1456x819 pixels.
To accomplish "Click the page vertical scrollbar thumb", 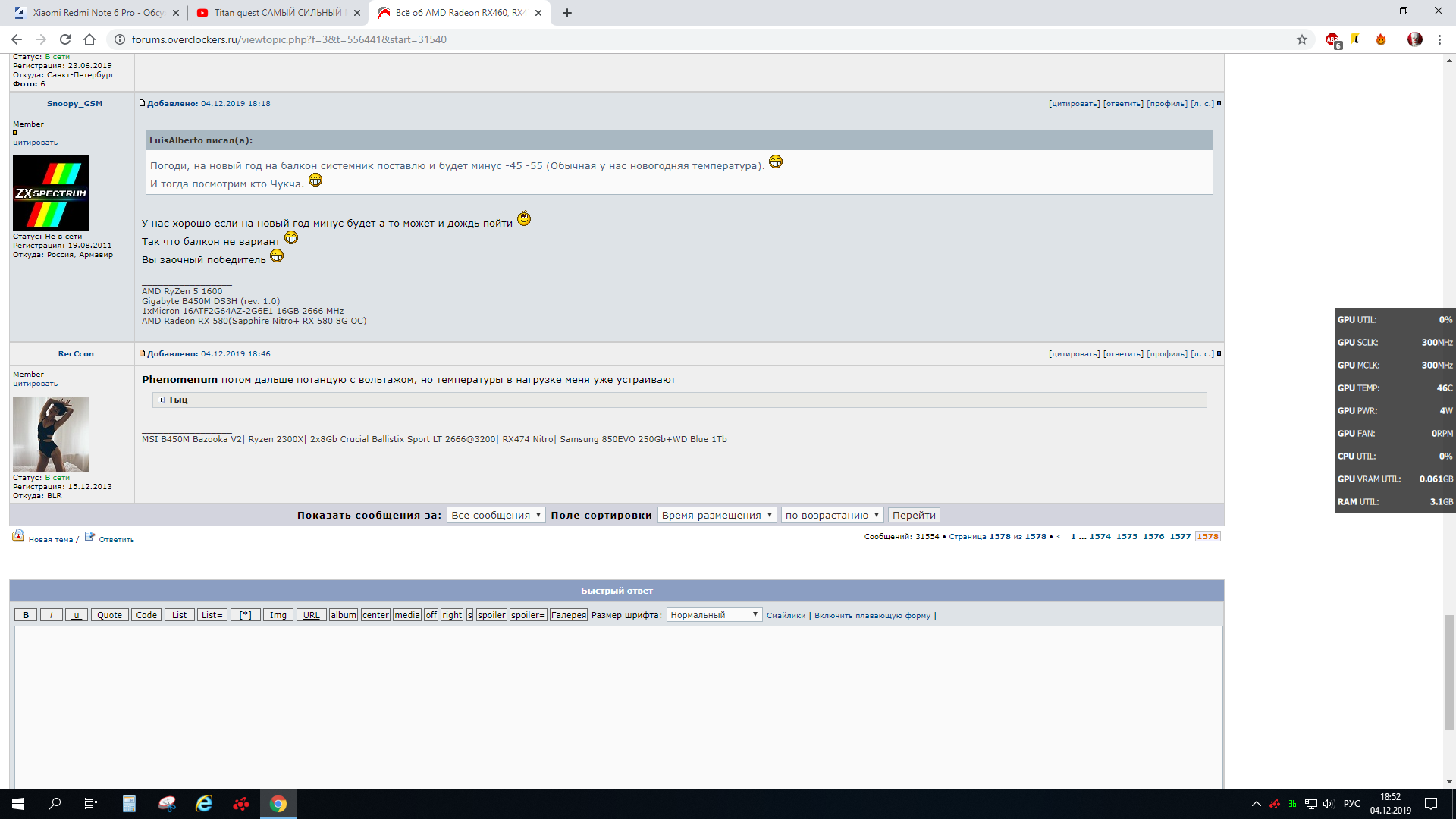I will pyautogui.click(x=1449, y=671).
